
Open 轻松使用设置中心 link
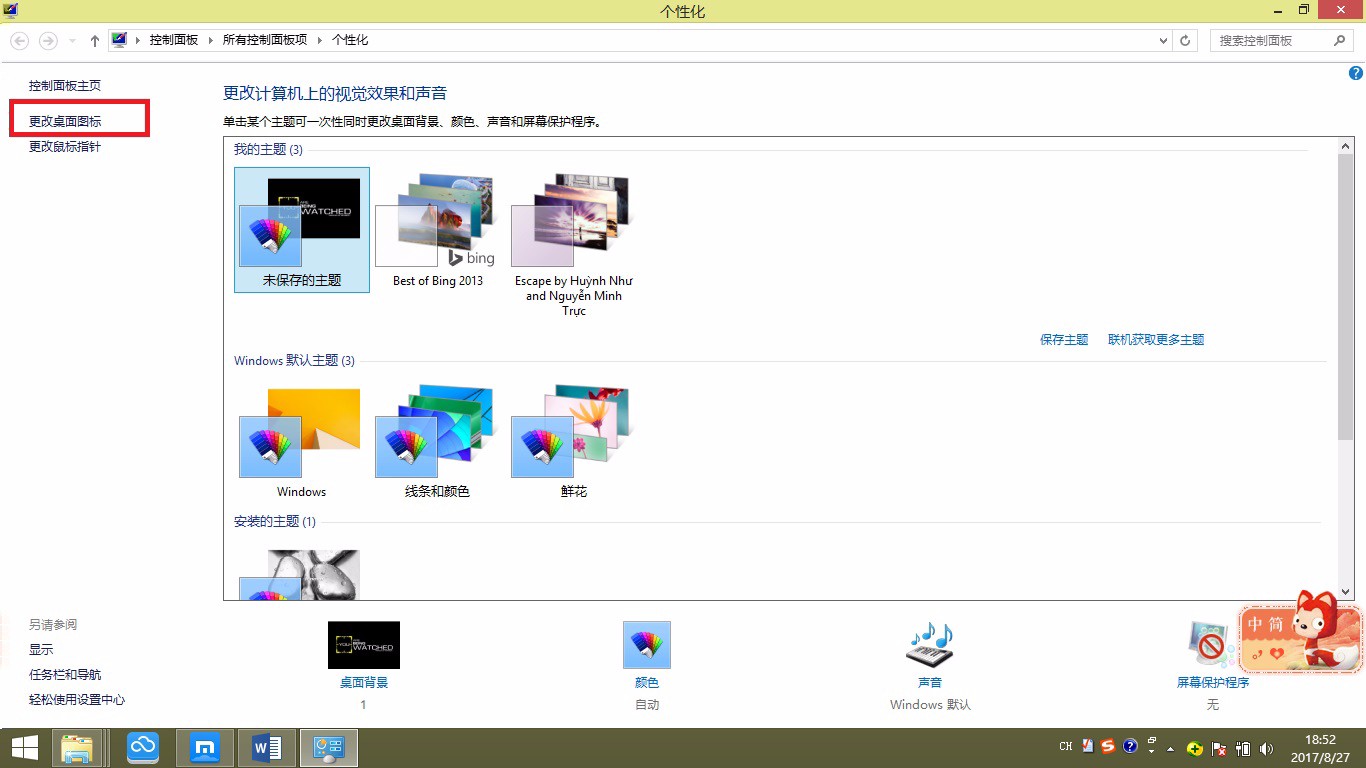[x=77, y=700]
